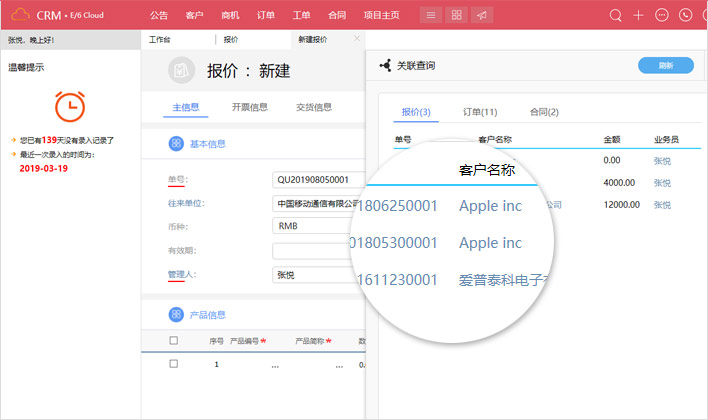The width and height of the screenshot is (708, 420).
Task: Click the list view icon in top bar
Action: (430, 15)
